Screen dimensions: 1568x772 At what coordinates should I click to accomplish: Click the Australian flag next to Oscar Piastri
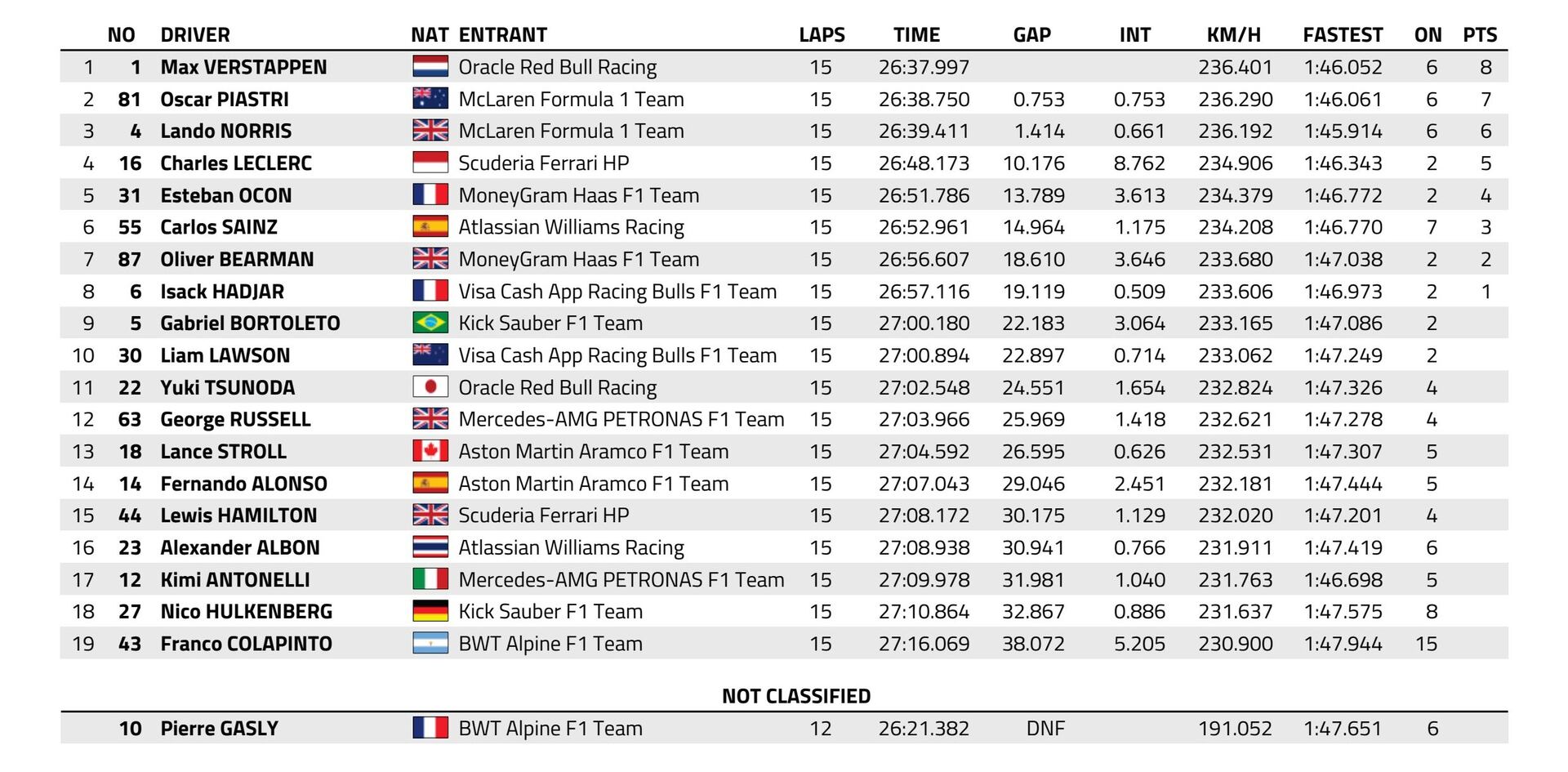pyautogui.click(x=430, y=98)
